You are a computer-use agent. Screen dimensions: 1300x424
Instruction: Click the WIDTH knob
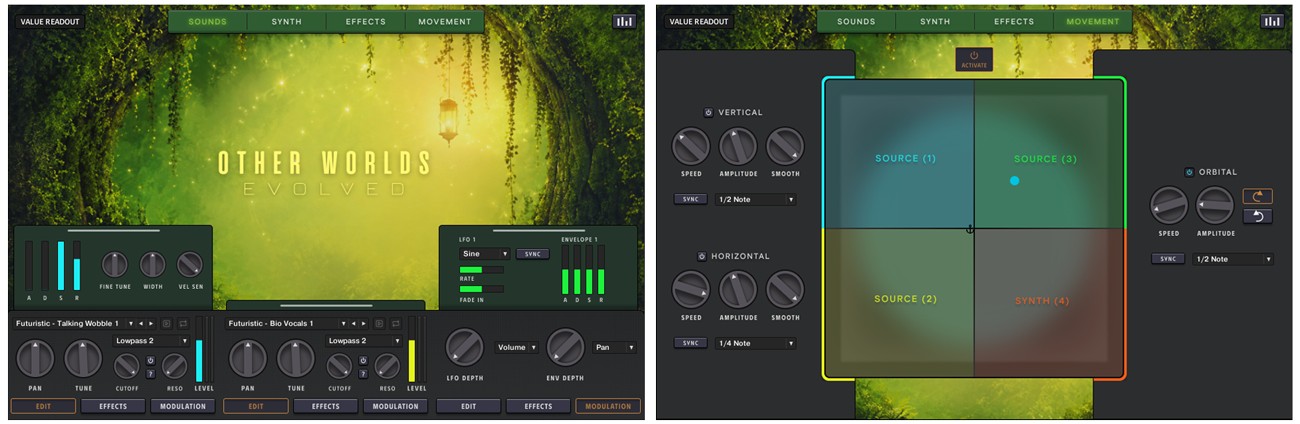tap(152, 265)
